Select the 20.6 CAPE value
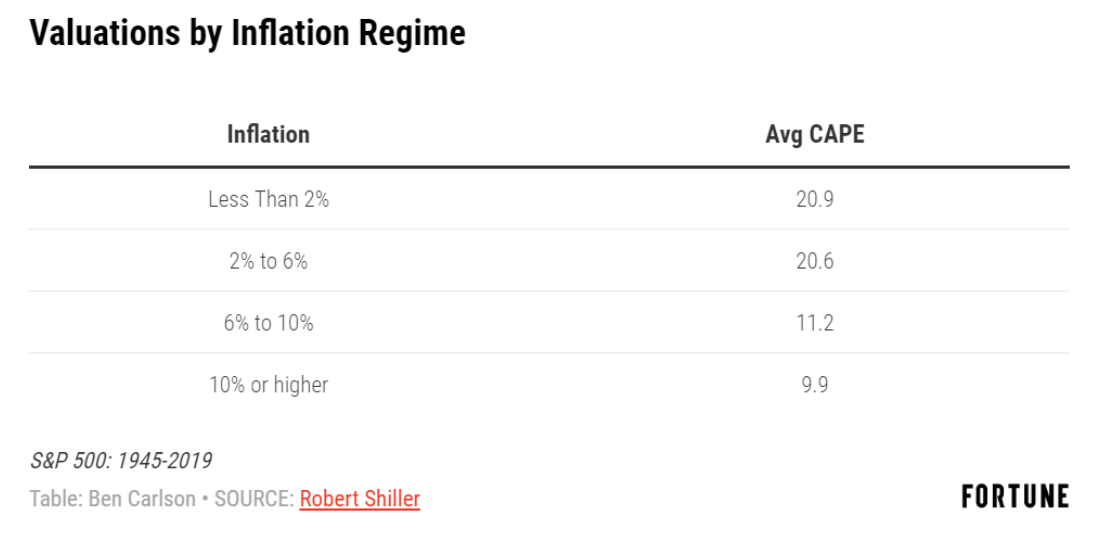The width and height of the screenshot is (1095, 534). pyautogui.click(x=815, y=261)
